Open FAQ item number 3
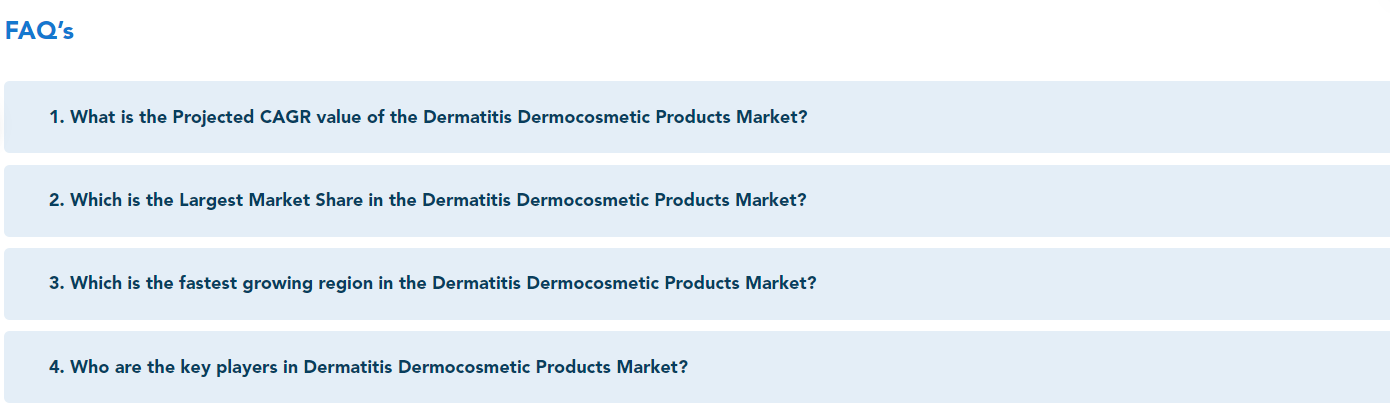This screenshot has height=408, width=1390. click(x=697, y=284)
